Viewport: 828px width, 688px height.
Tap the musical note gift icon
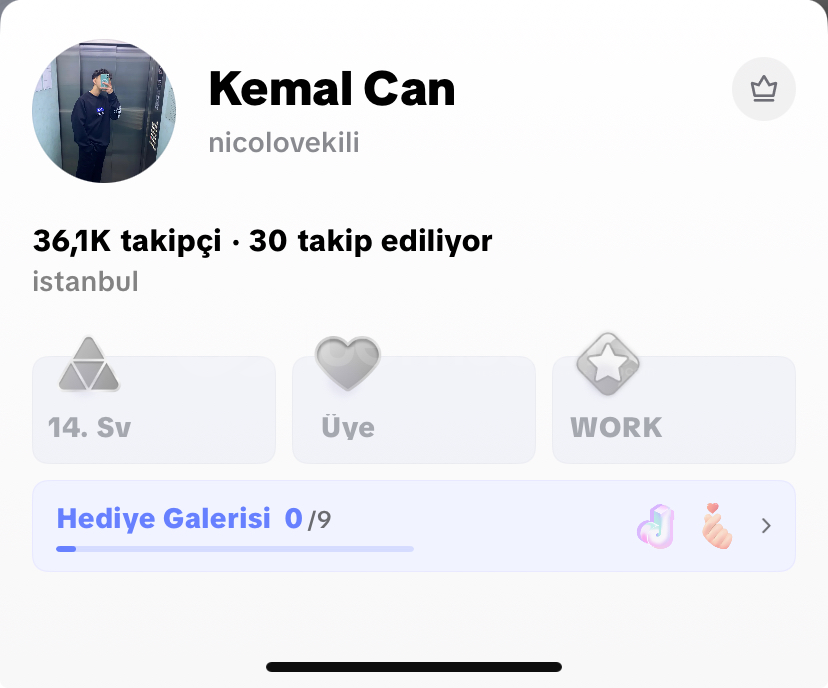[x=656, y=526]
